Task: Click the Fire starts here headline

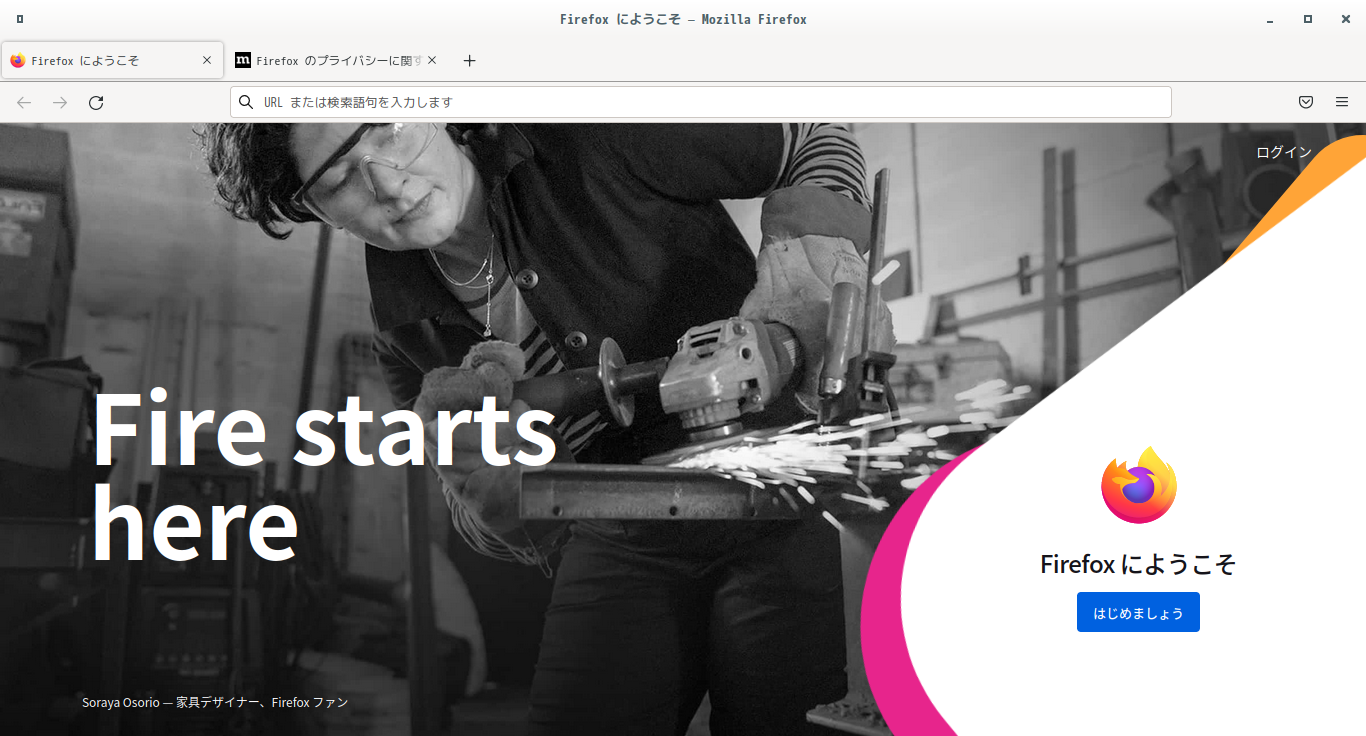Action: [x=324, y=475]
